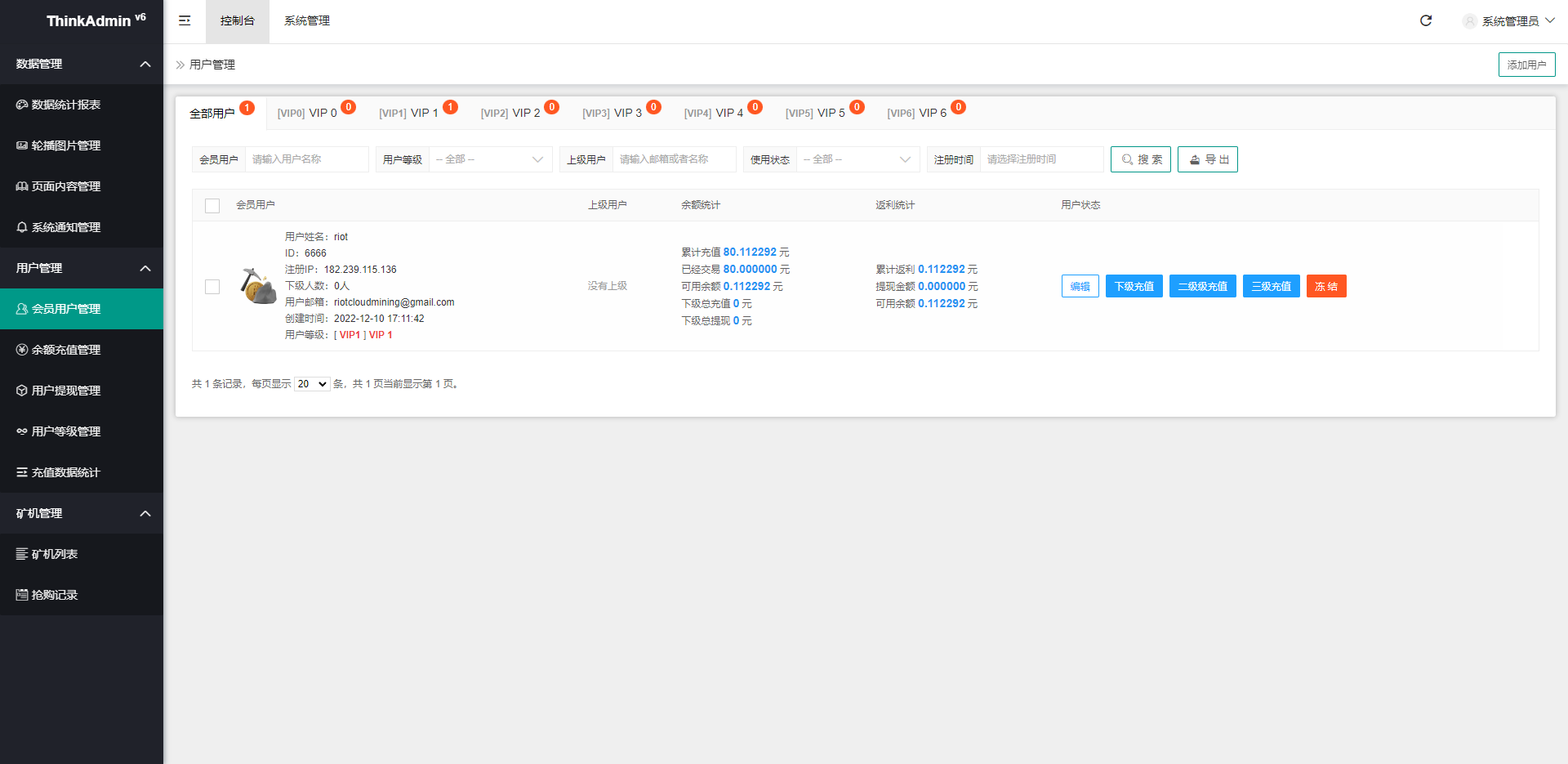
Task: Click the 添加用户 button
Action: click(1526, 65)
